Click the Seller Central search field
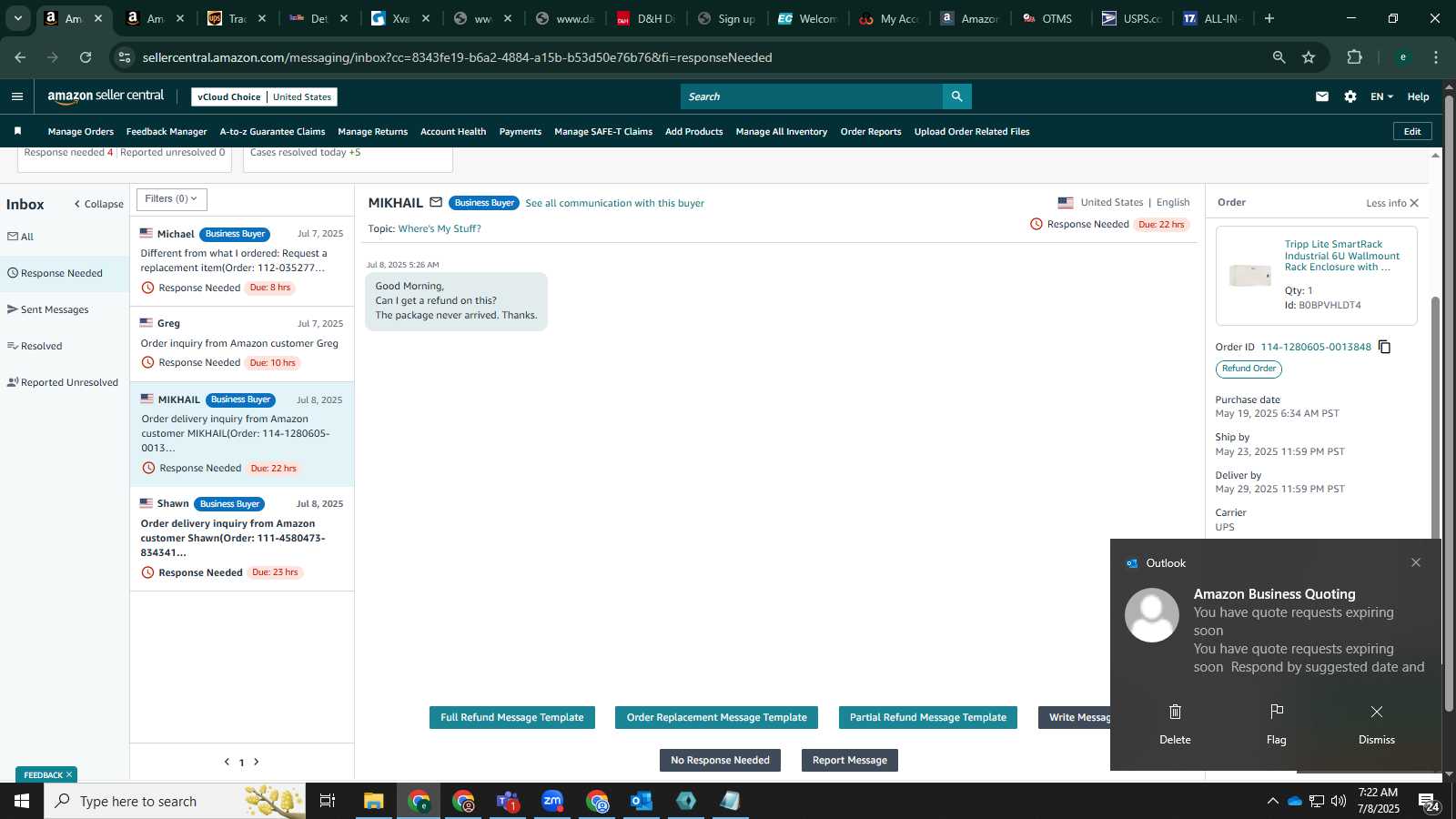Screen dimensions: 1456x819 click(x=812, y=96)
